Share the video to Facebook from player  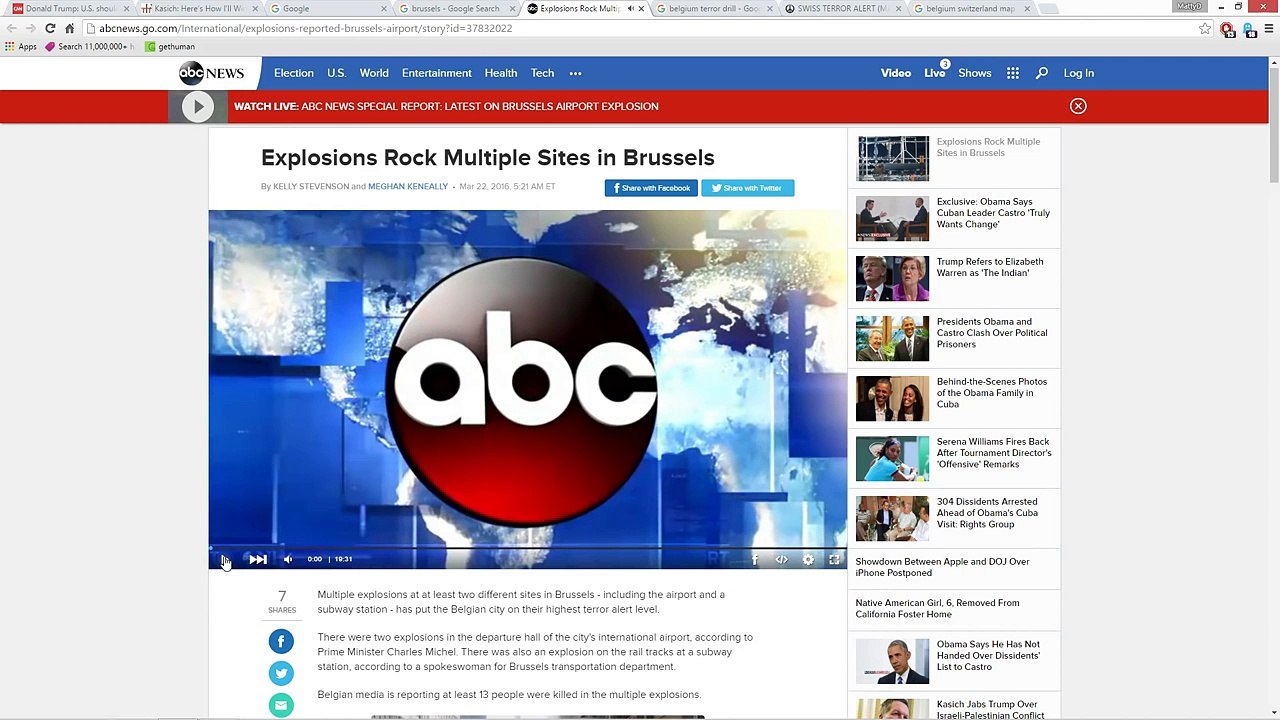[755, 560]
